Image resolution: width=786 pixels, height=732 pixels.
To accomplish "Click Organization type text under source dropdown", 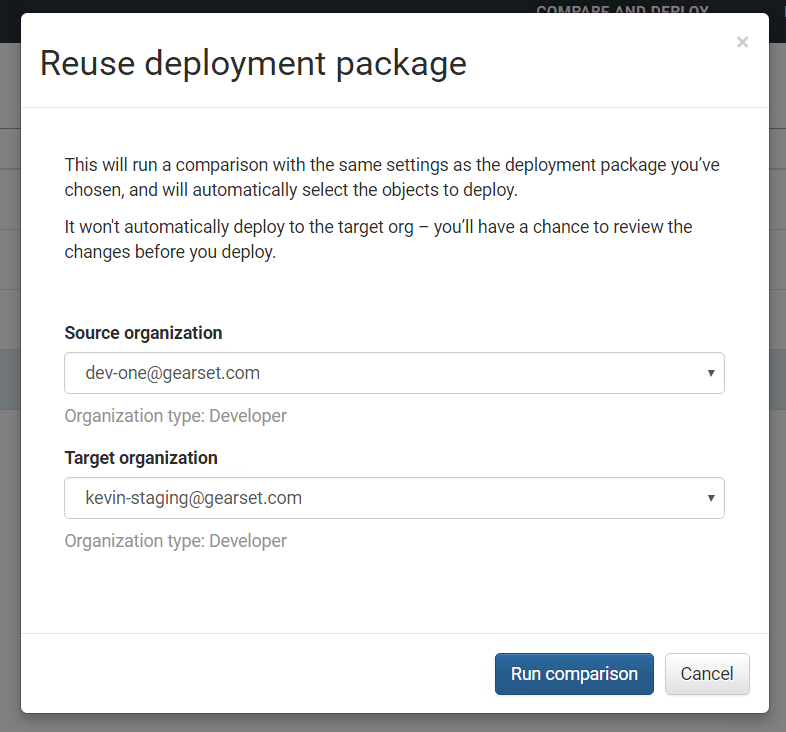I will (x=176, y=416).
